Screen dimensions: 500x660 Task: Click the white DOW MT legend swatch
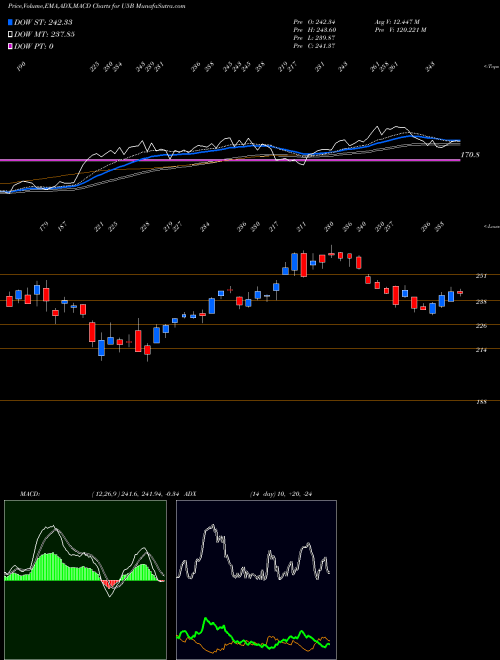(x=11, y=34)
